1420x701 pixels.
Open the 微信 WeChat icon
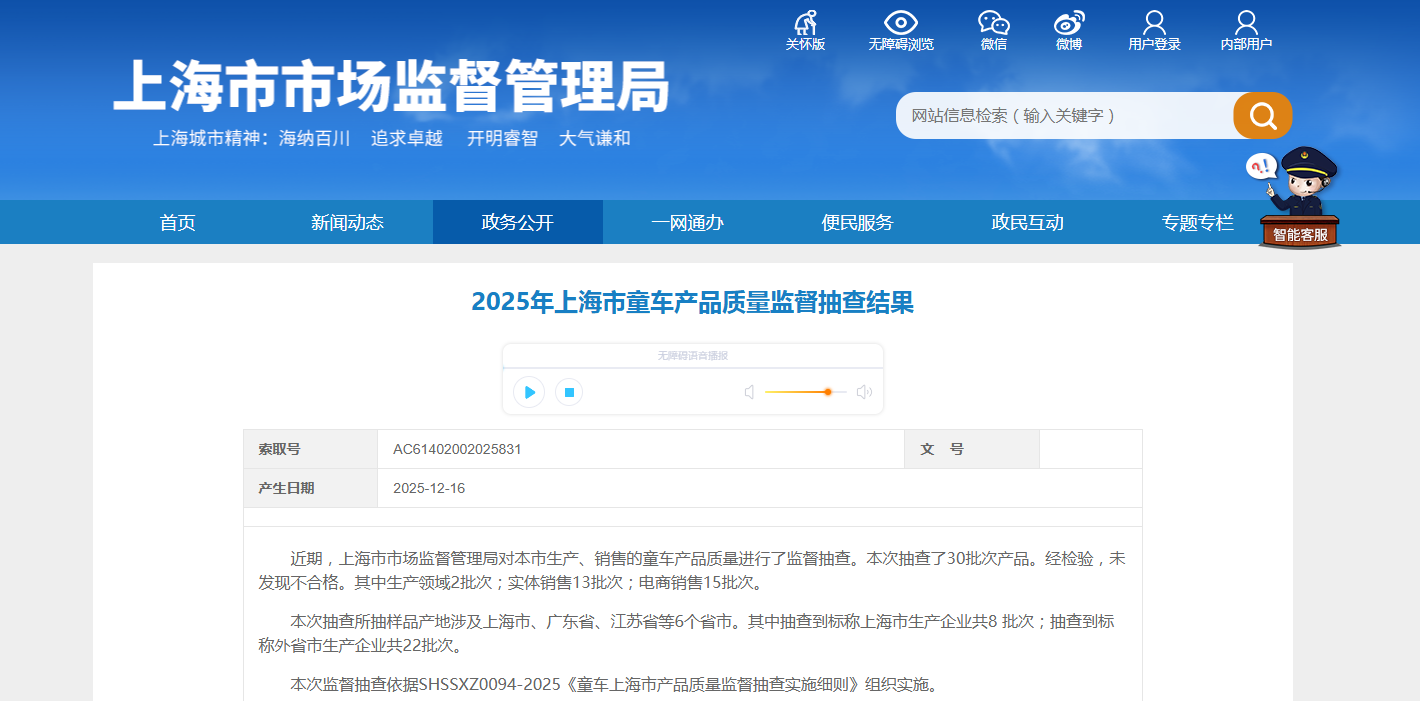tap(993, 23)
